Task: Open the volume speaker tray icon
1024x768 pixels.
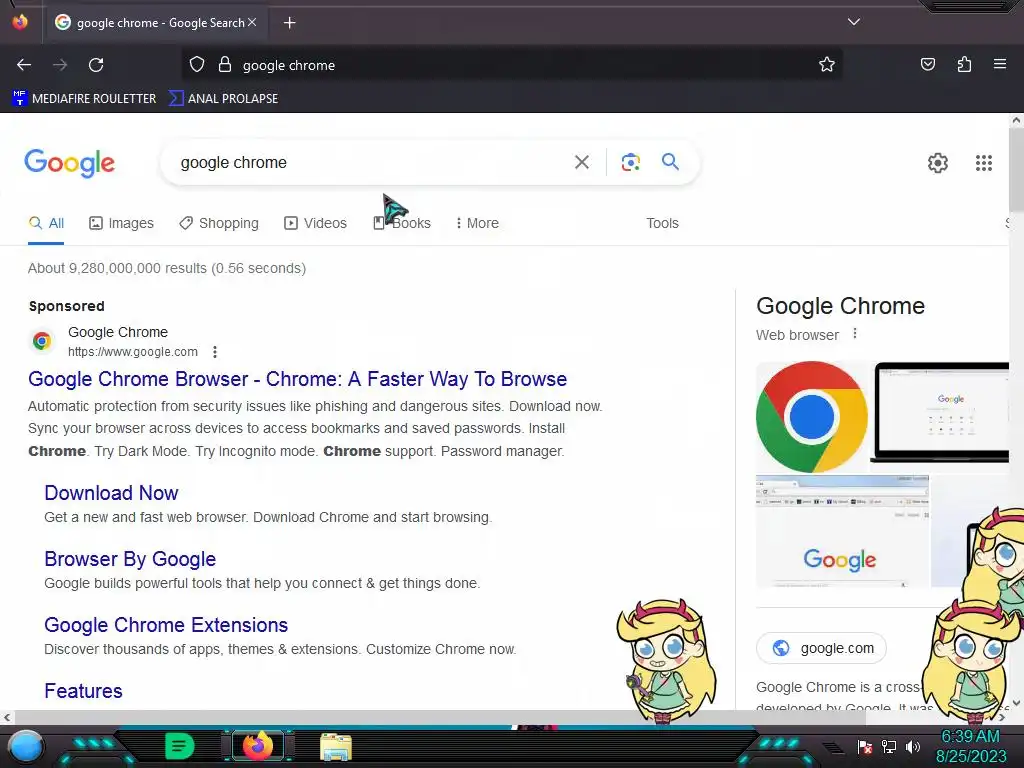Action: tap(912, 746)
